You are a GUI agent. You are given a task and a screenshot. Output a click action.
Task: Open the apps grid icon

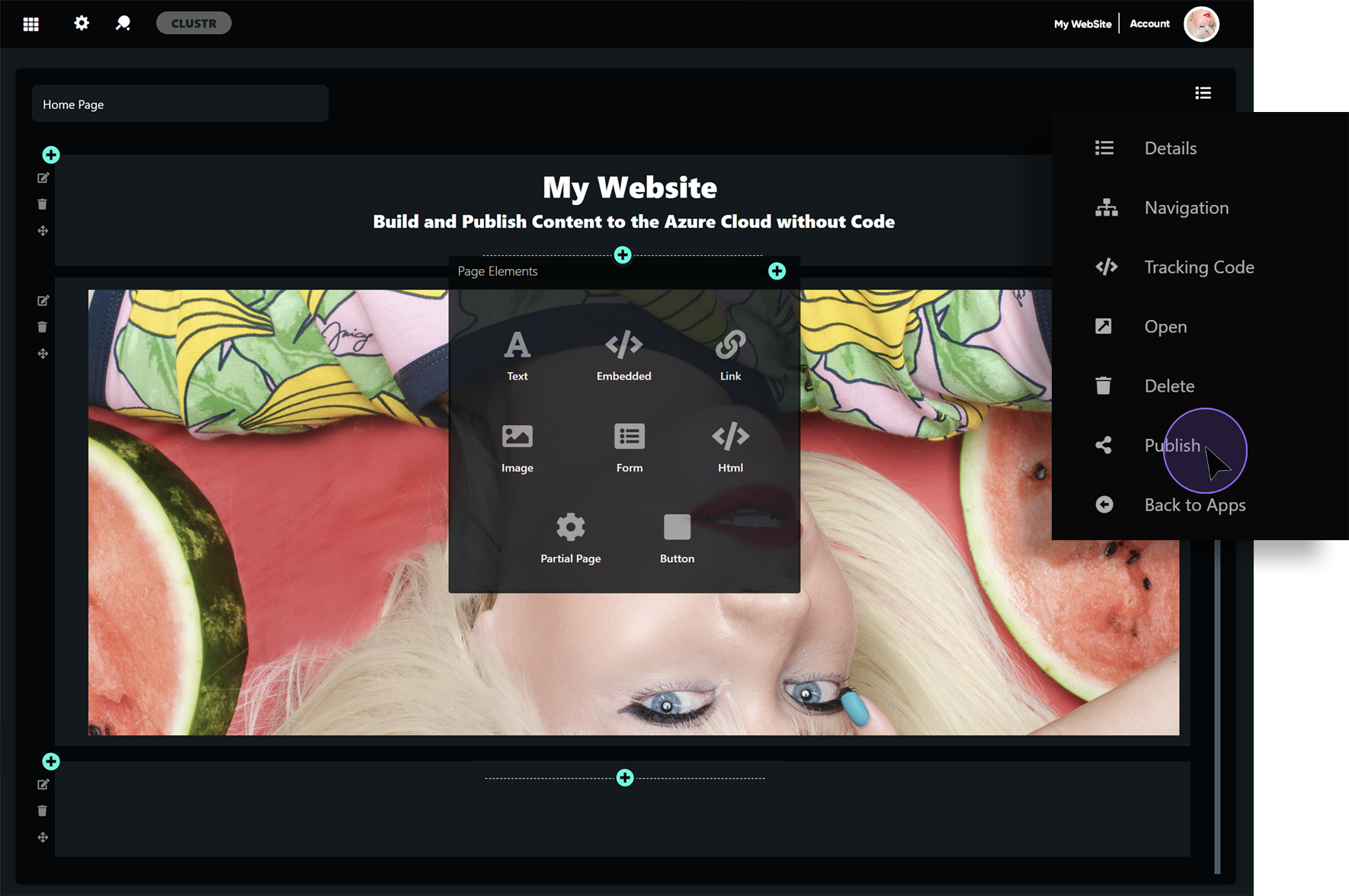[x=31, y=24]
